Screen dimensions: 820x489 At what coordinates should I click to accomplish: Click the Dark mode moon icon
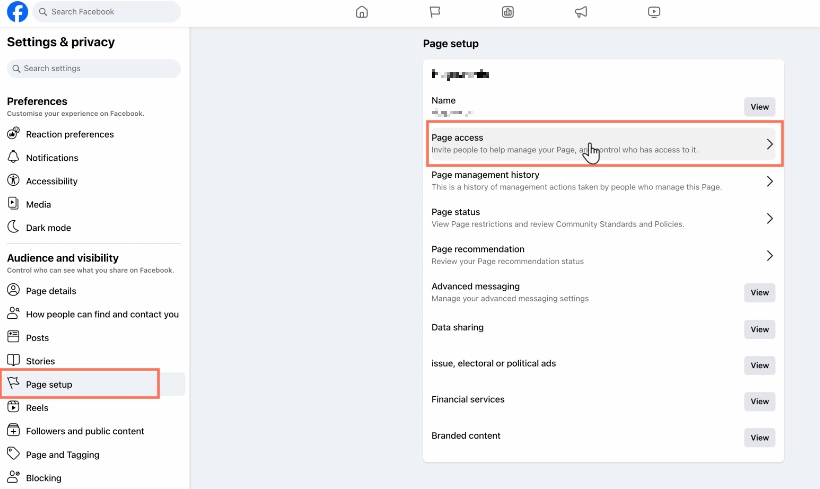[x=13, y=227]
